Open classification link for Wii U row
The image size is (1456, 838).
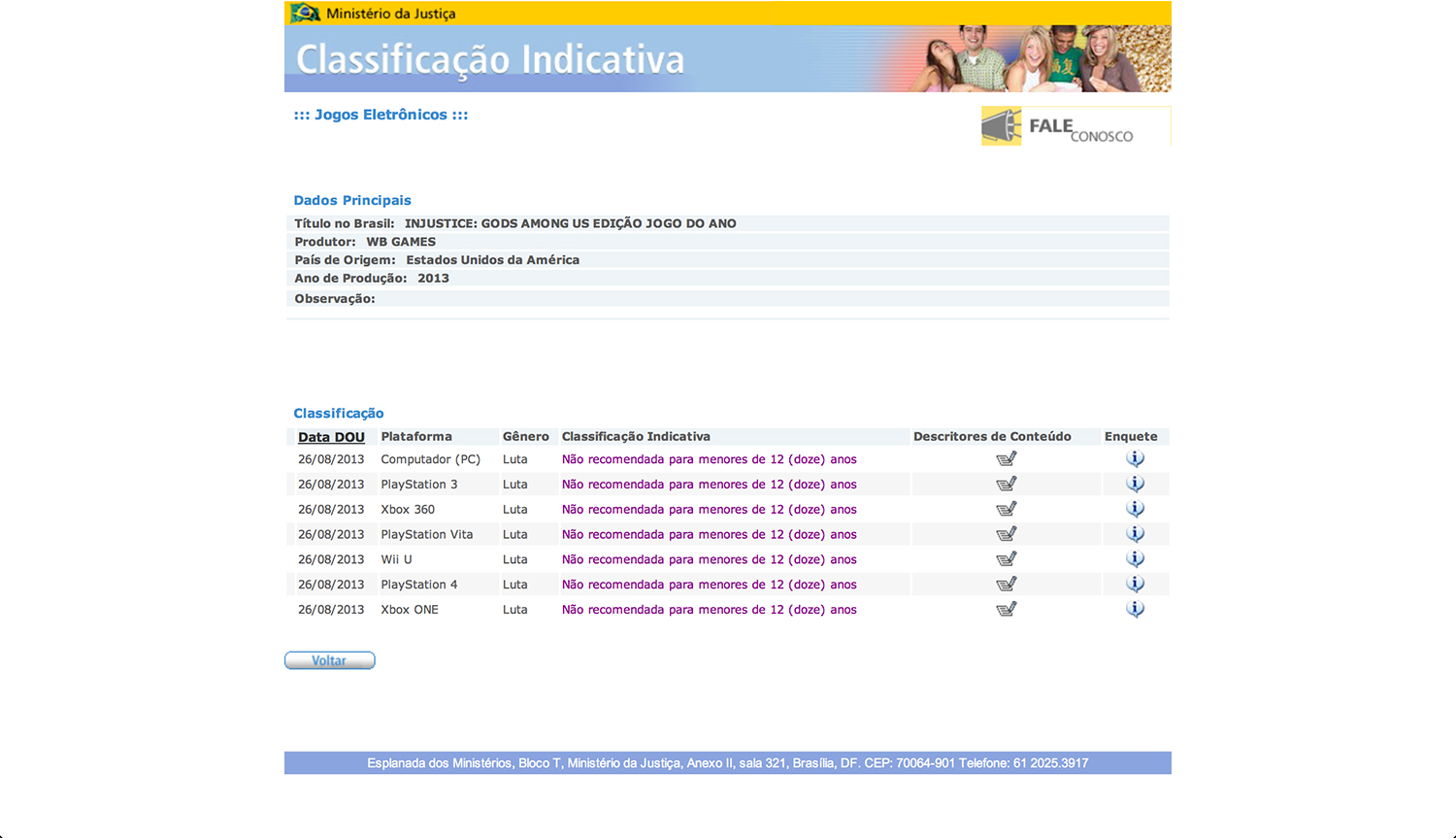click(710, 560)
